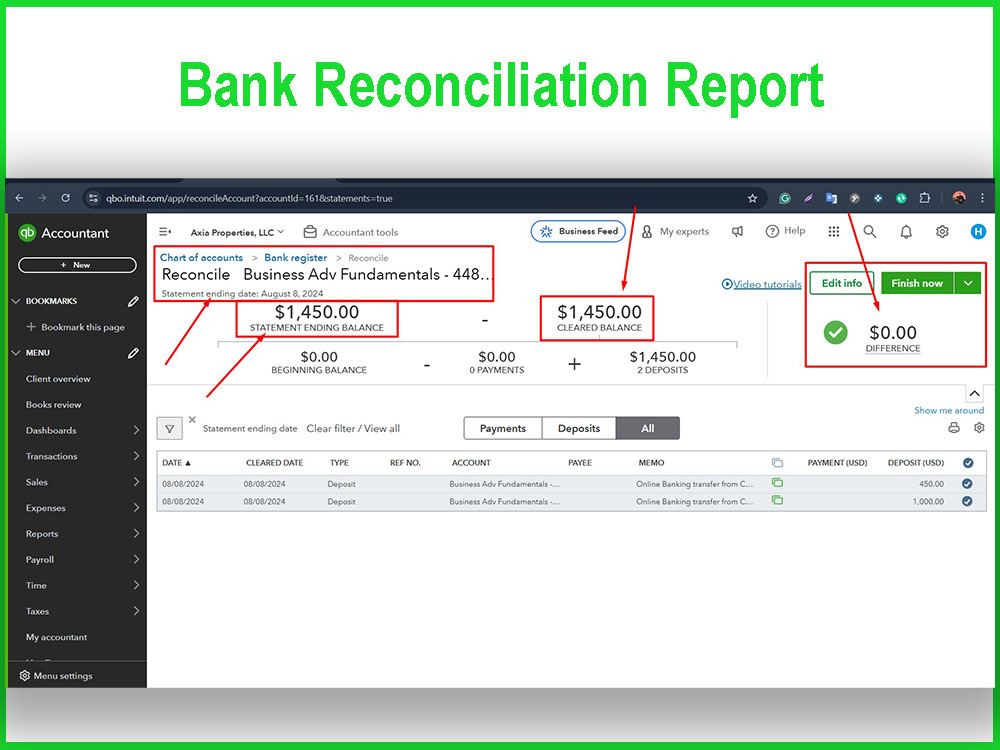Open the megaphone announcements icon
The image size is (1000, 750).
[x=737, y=232]
